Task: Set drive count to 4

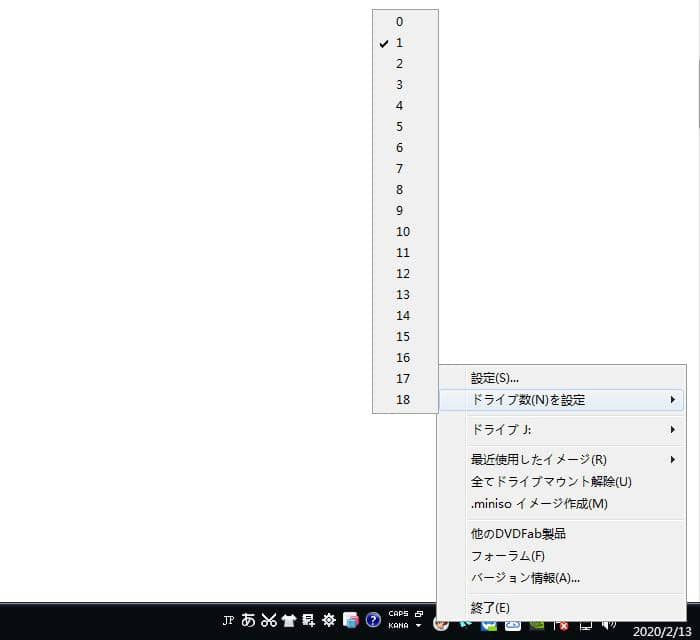Action: click(x=405, y=106)
